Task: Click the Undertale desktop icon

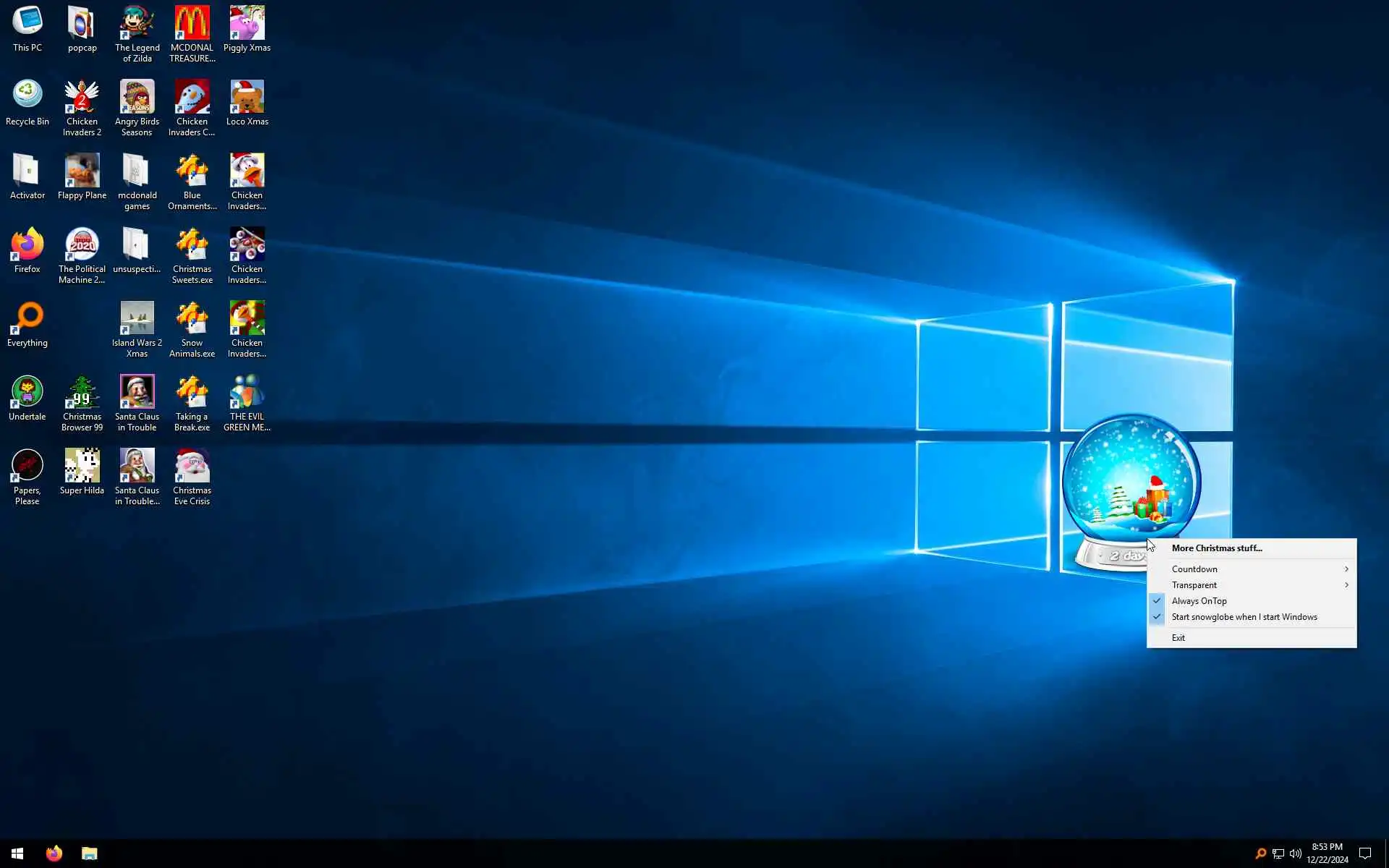Action: (x=27, y=393)
